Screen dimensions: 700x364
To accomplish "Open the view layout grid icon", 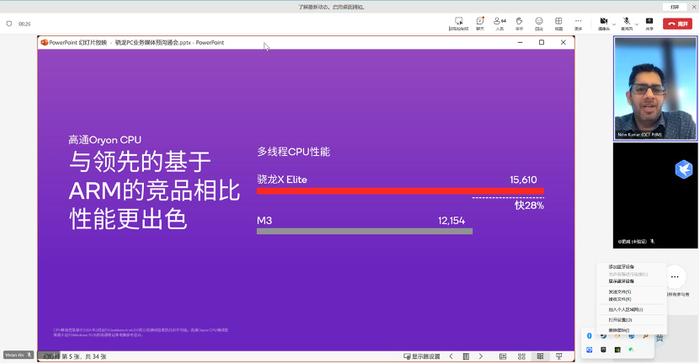I will coord(558,23).
